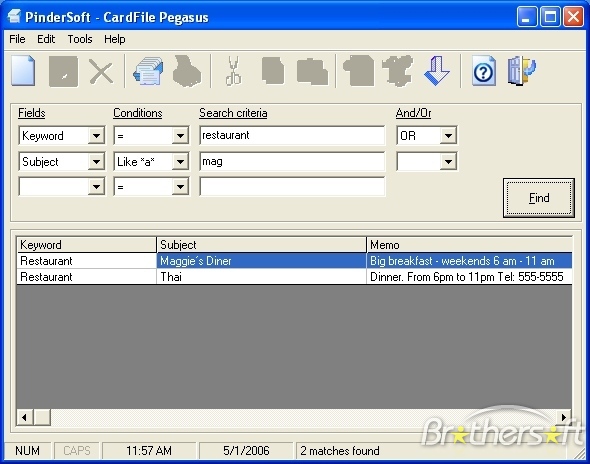
Task: Expand the Like *a* condition dropdown
Action: [180, 162]
